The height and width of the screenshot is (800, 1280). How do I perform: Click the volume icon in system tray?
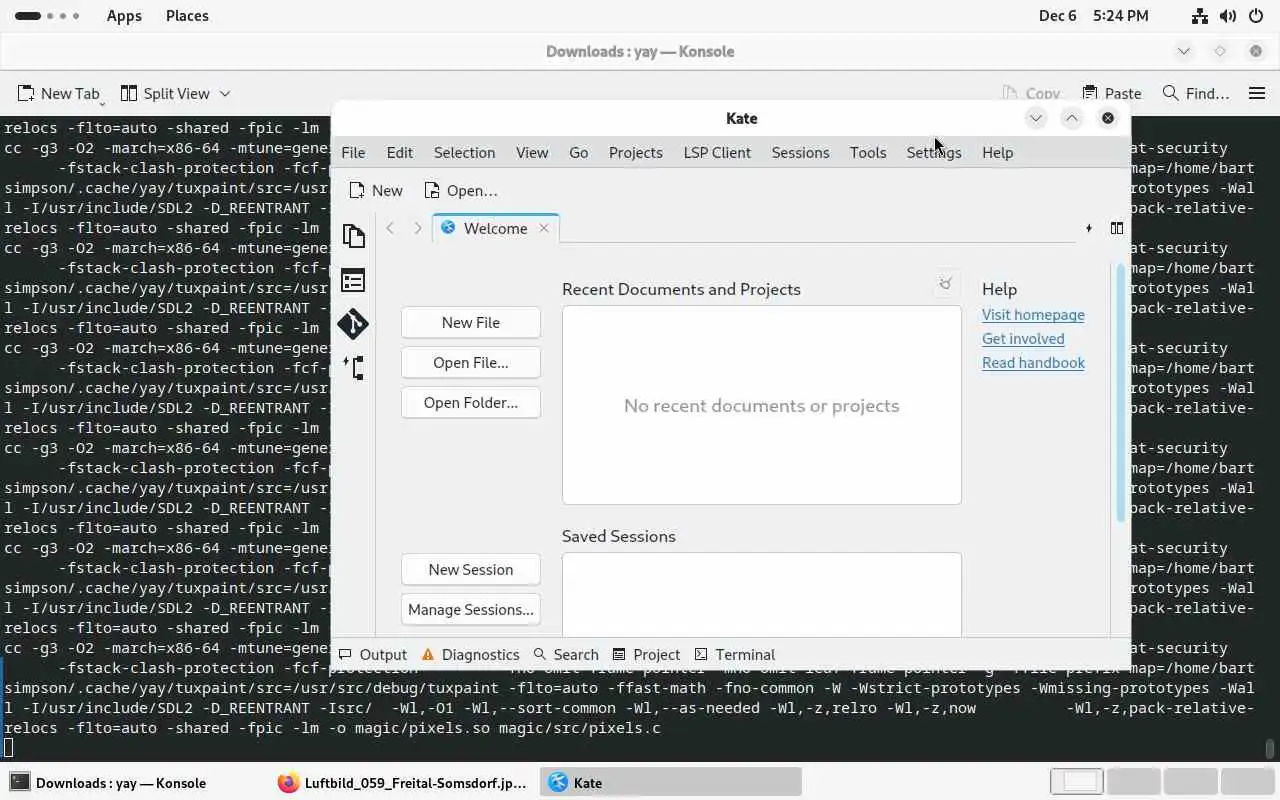coord(1228,15)
